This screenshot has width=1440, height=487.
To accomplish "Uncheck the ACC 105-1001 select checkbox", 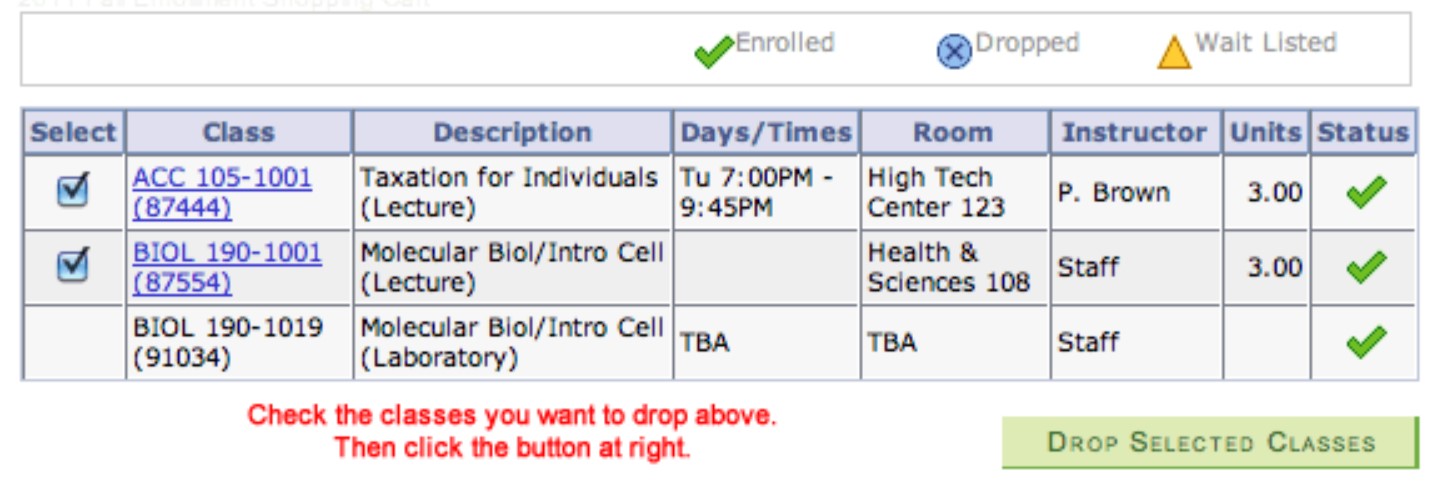I will point(73,190).
